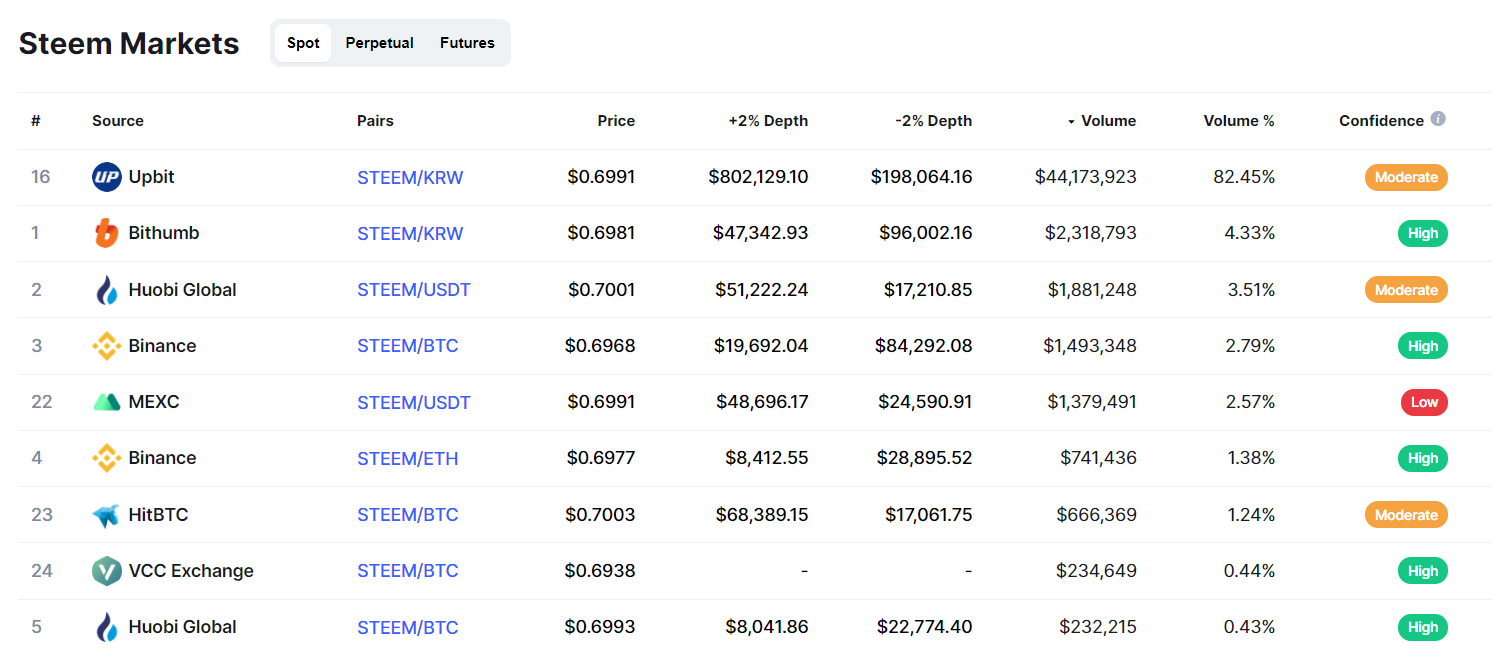1492x649 pixels.
Task: Click the Confidence info icon
Action: click(x=1438, y=119)
